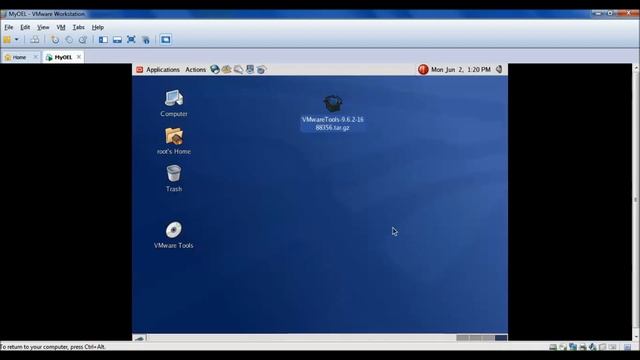Toggle the console view button
640x360 pixels.
pos(165,40)
